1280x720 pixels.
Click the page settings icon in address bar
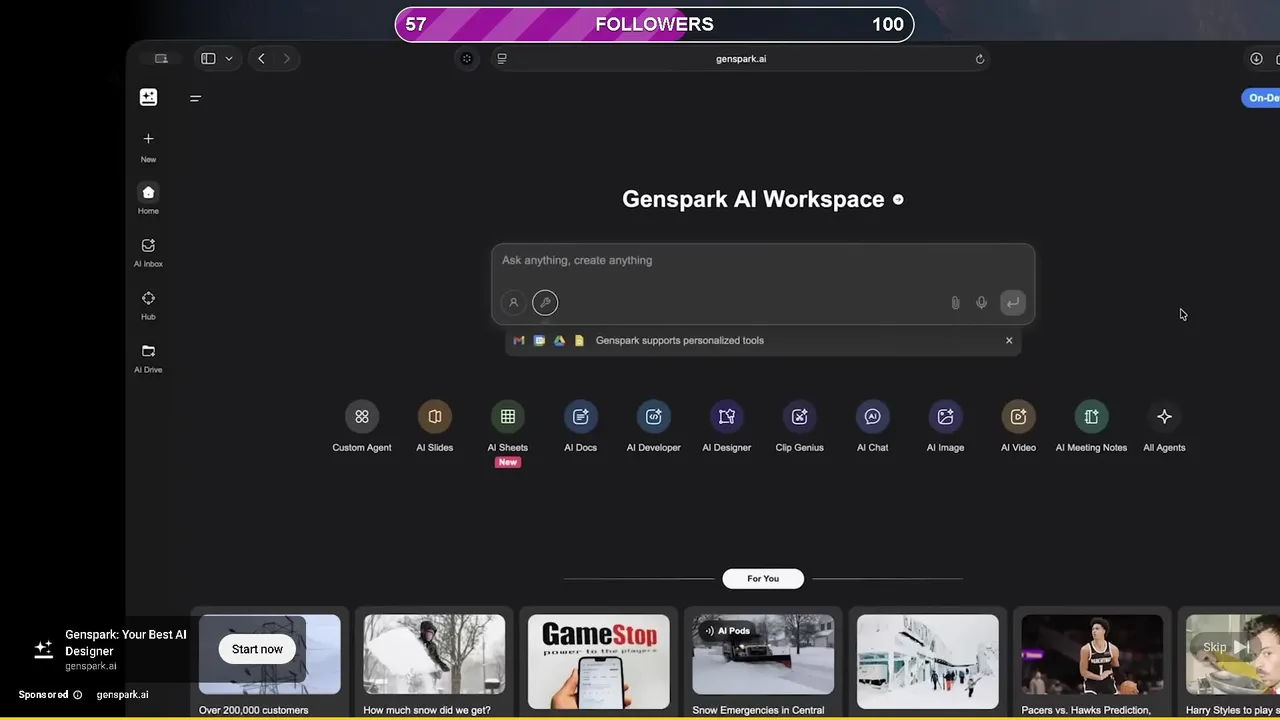click(x=502, y=59)
